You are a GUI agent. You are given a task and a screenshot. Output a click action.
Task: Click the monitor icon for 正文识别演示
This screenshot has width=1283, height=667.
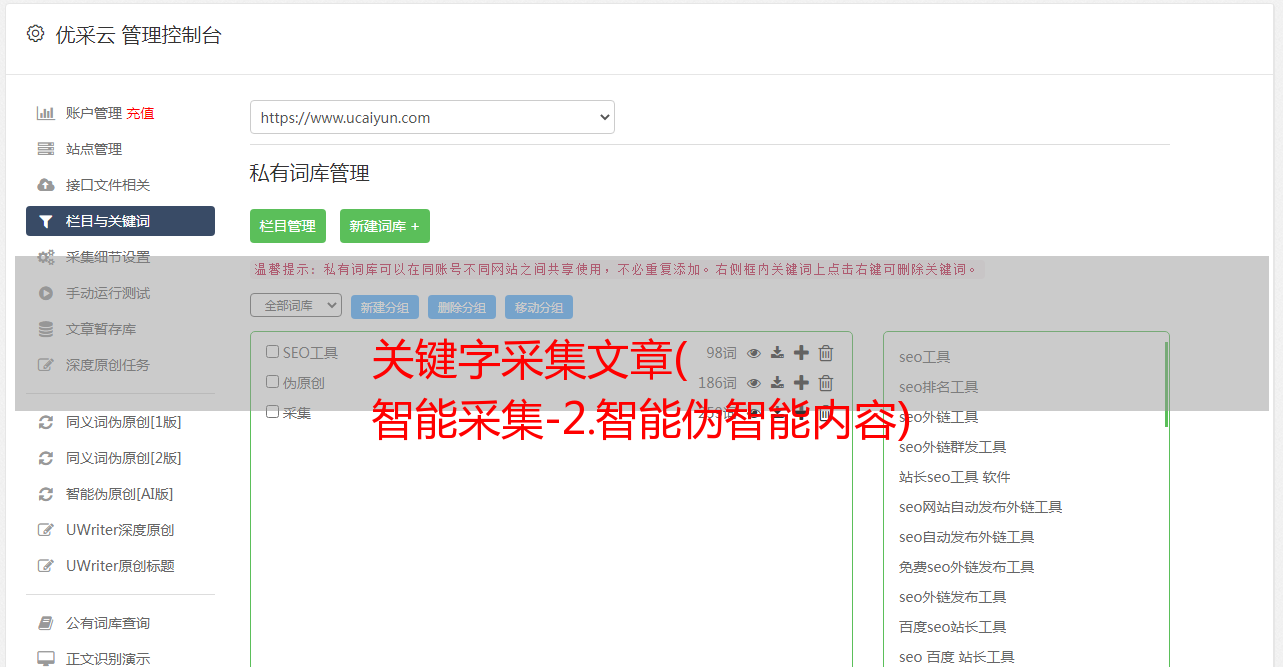(x=46, y=659)
